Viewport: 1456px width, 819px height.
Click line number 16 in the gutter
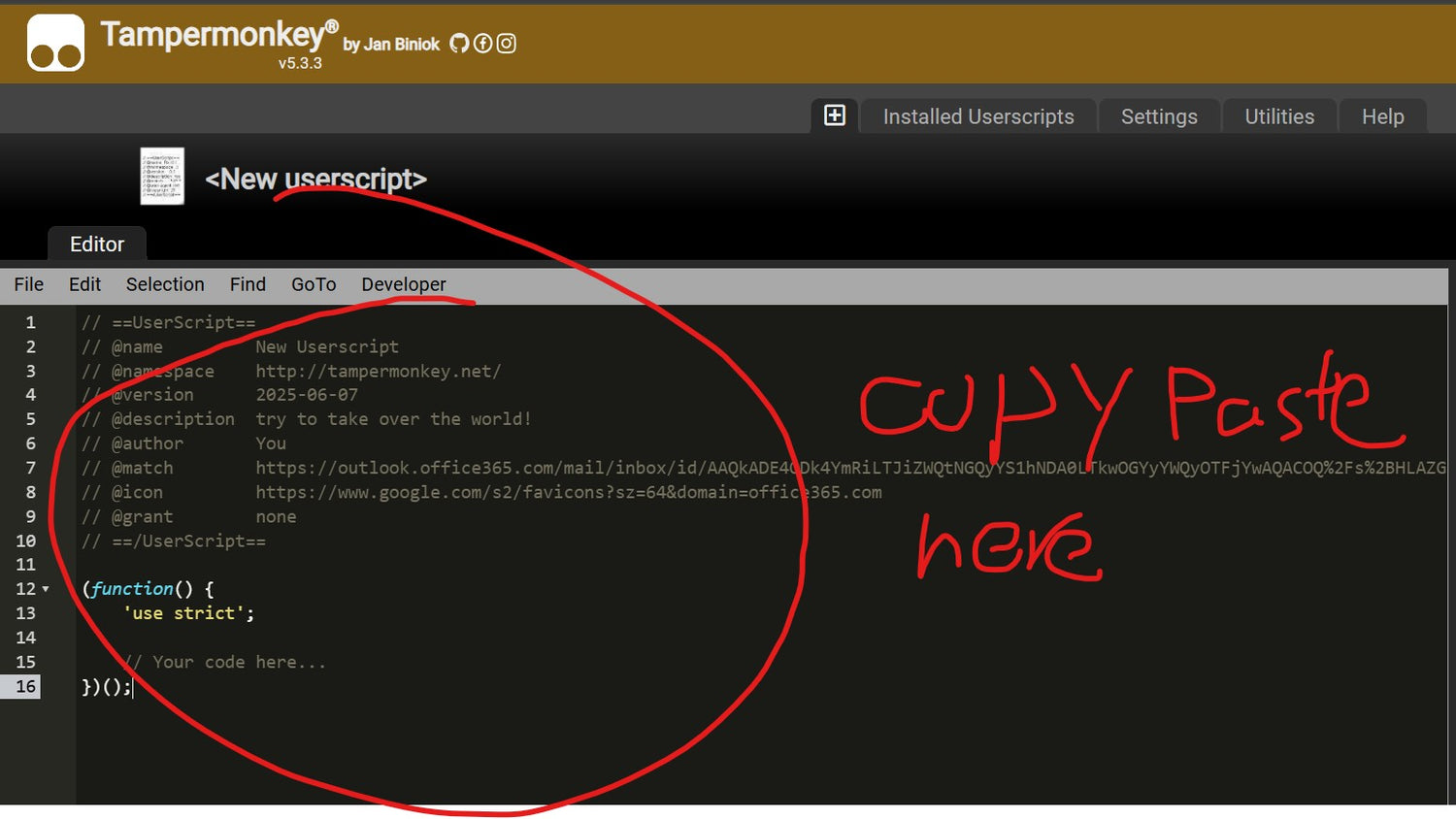[26, 686]
